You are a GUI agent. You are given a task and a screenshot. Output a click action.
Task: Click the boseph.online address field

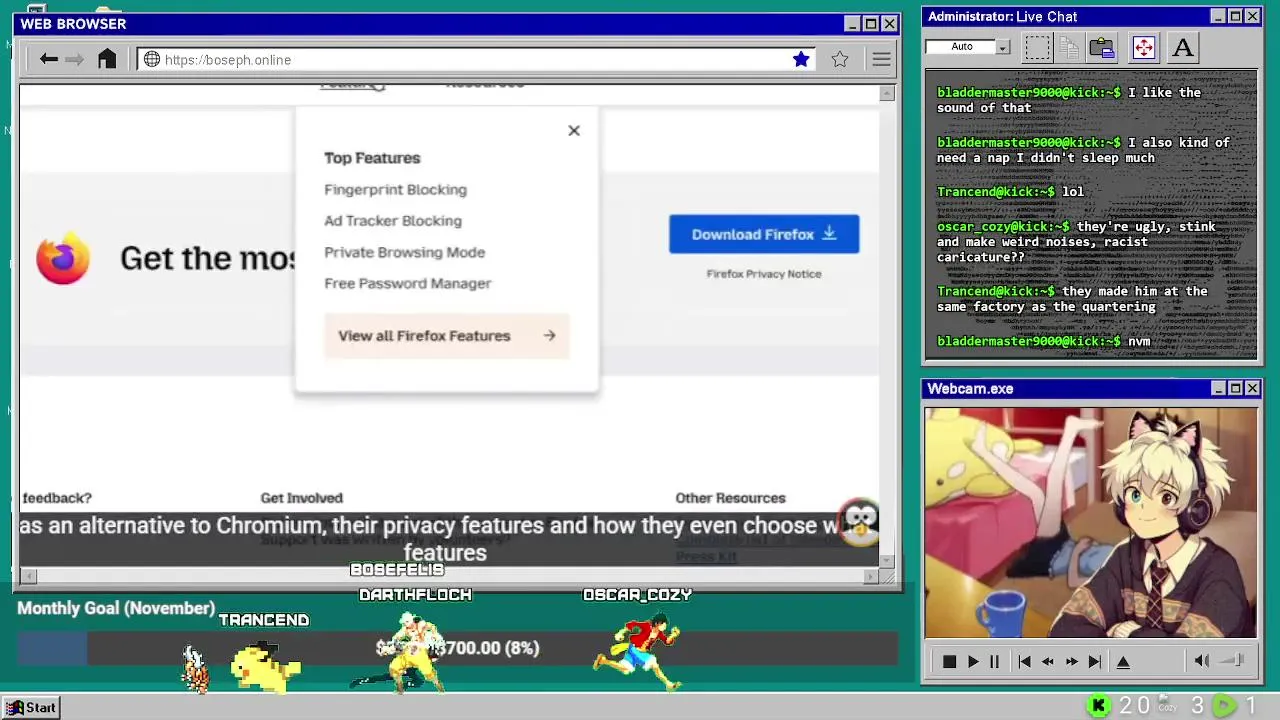476,59
